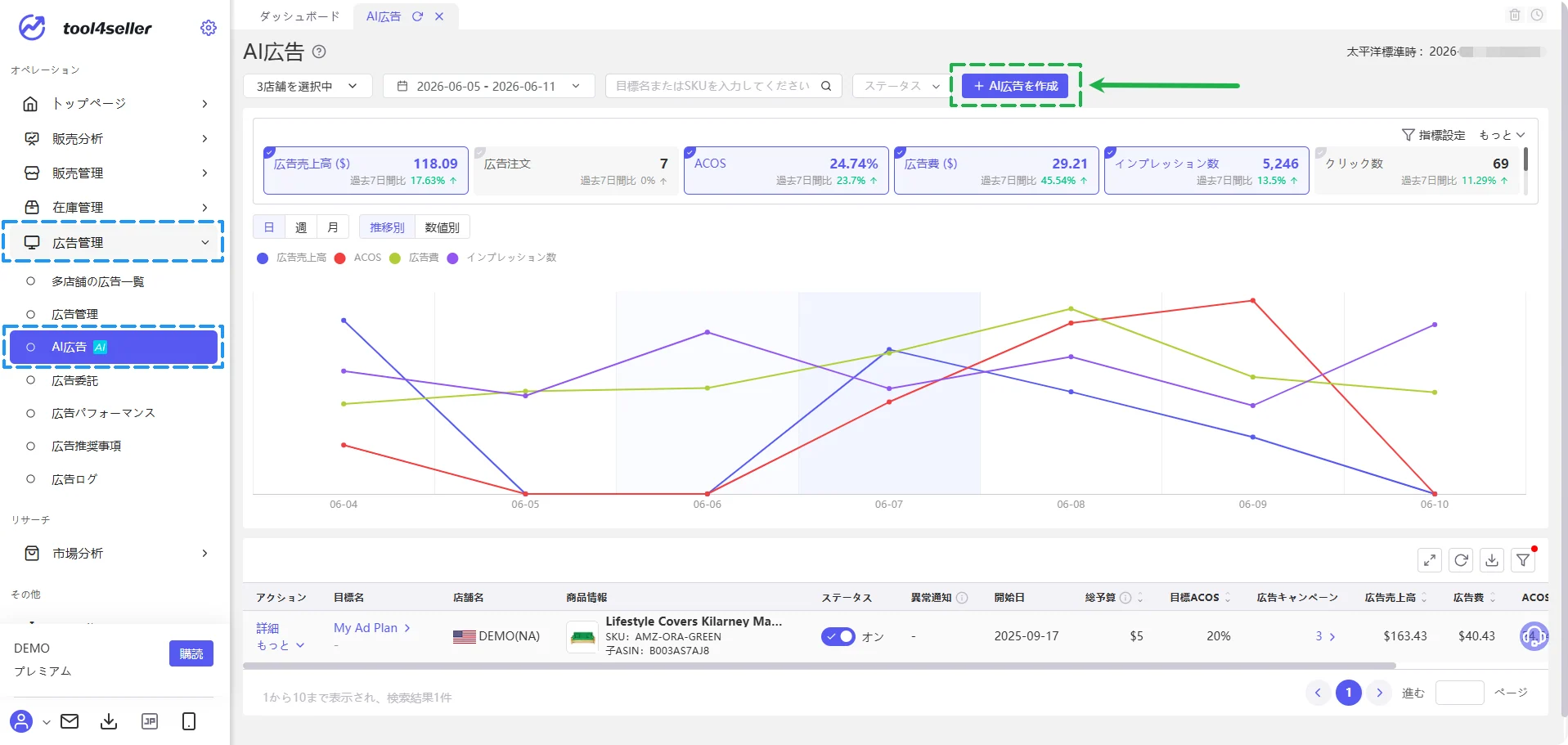Open the 3店舗を選択中 store dropdown
Viewport: 1568px width, 745px height.
(x=308, y=86)
